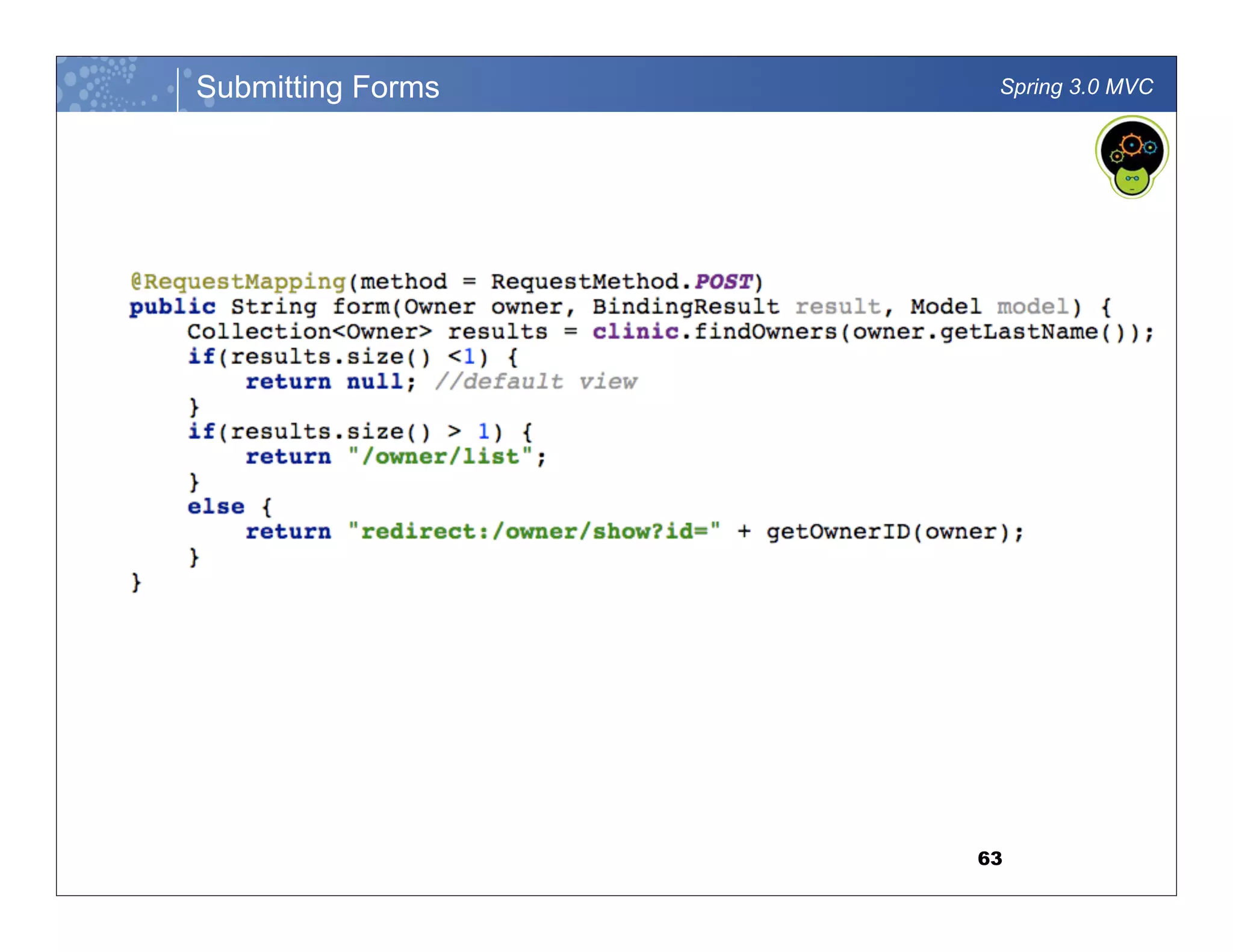The height and width of the screenshot is (952, 1233).
Task: Click the public keyword in code
Action: point(172,307)
